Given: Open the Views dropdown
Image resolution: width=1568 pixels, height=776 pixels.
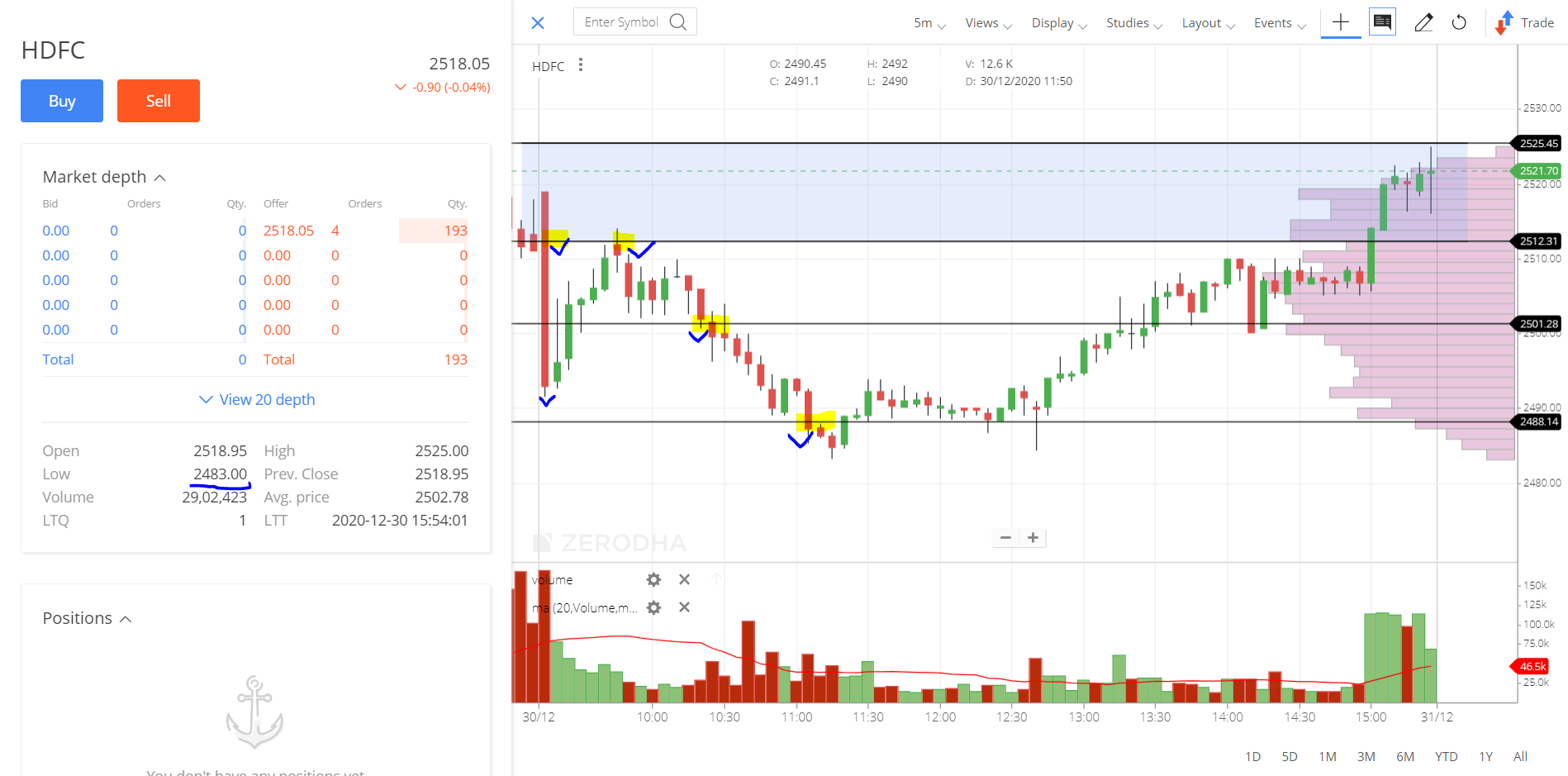Looking at the screenshot, I should tap(988, 23).
